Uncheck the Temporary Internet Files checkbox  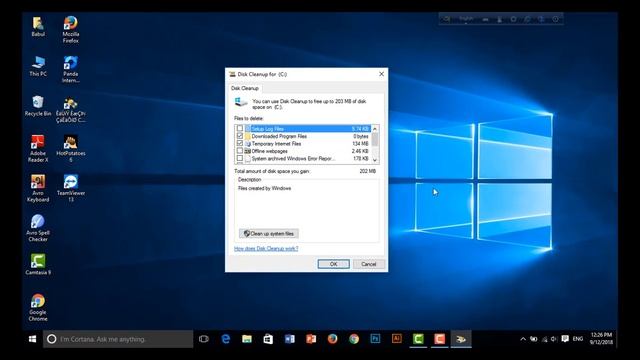pyautogui.click(x=240, y=143)
